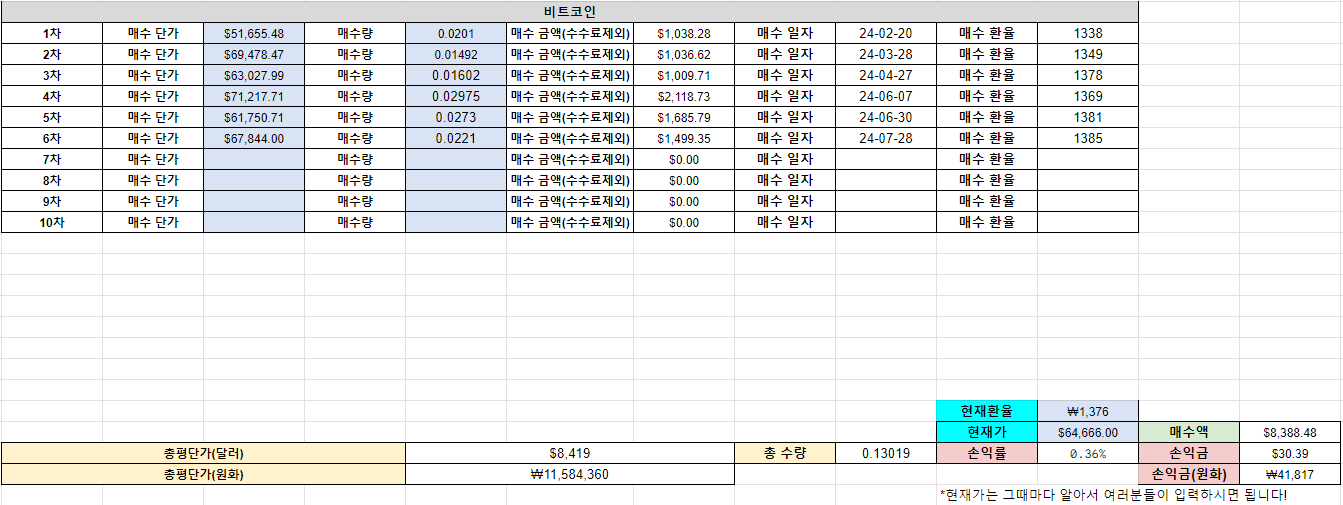Click purchase amount $1,036.62
Screen dimensions: 1343x505
coord(684,54)
